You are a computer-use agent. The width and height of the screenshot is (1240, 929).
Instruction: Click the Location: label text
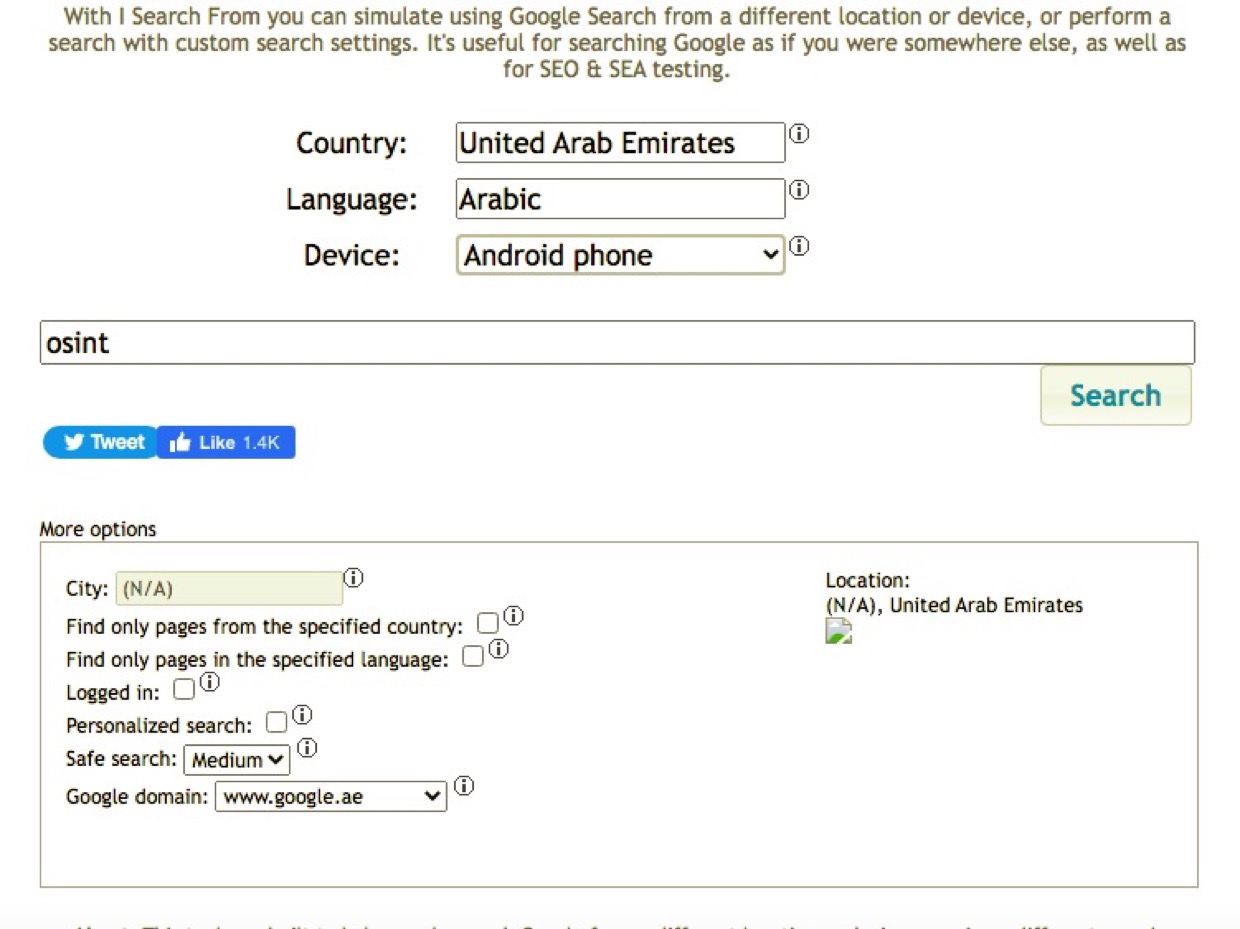point(868,580)
